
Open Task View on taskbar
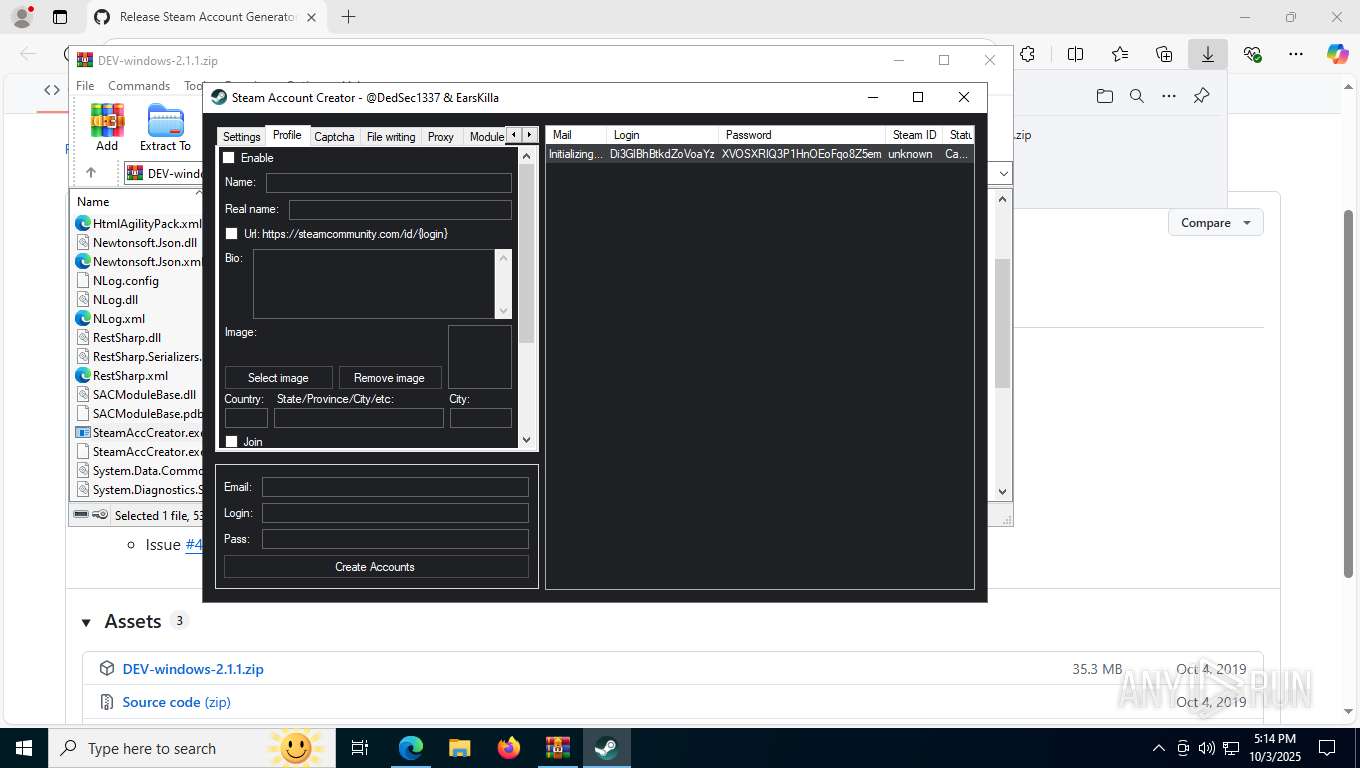click(360, 748)
